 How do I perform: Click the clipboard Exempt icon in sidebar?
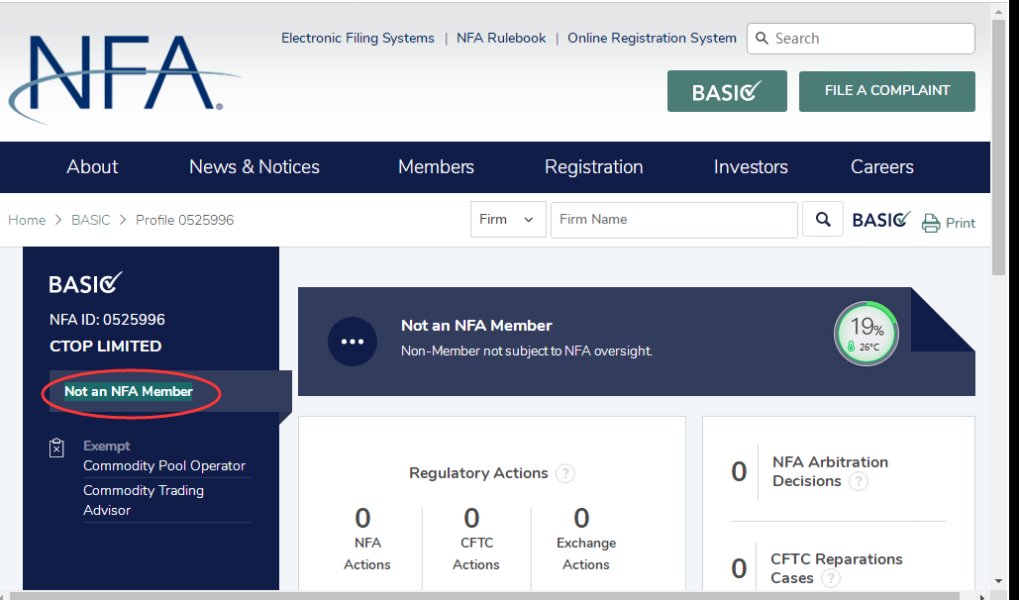(x=57, y=447)
